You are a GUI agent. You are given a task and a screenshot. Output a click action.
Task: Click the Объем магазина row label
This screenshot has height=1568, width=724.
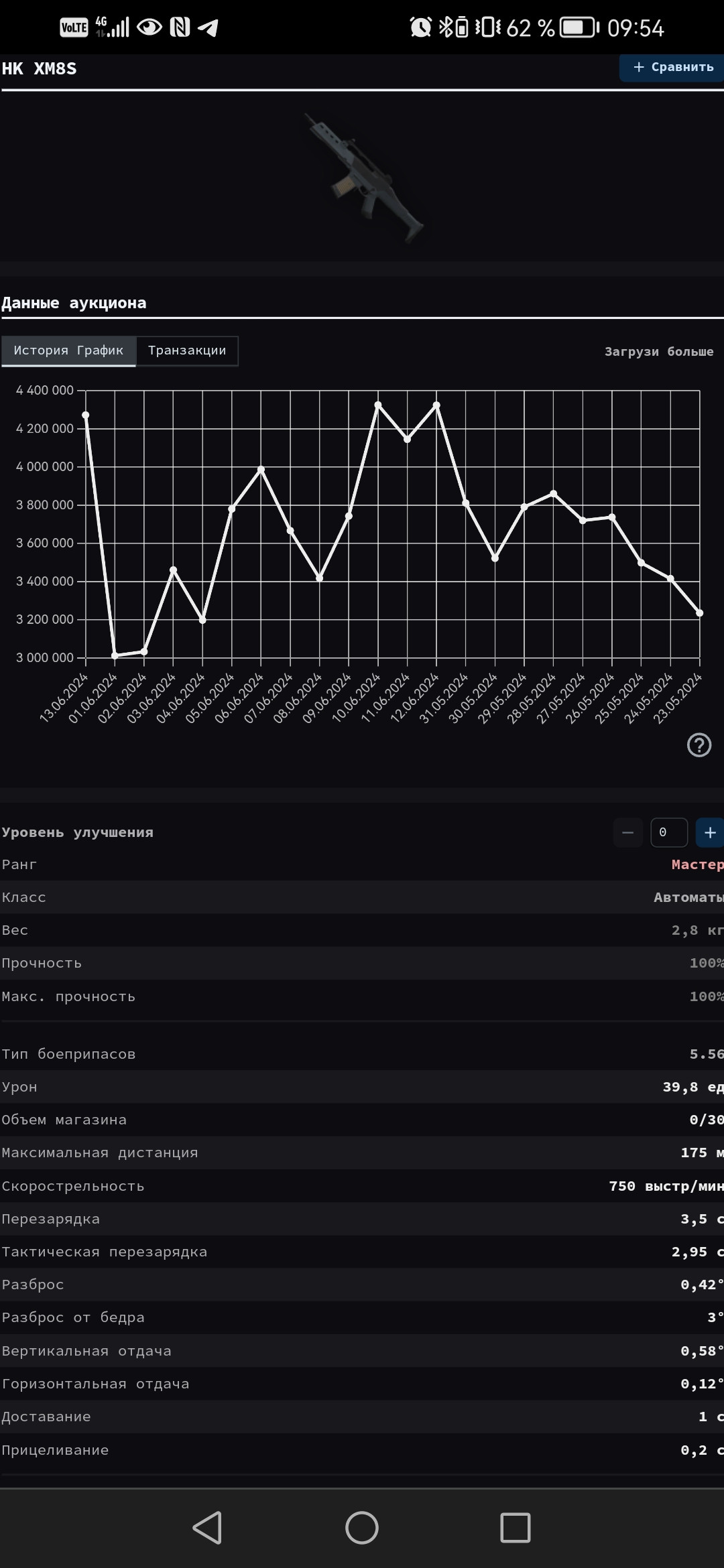coord(64,1120)
